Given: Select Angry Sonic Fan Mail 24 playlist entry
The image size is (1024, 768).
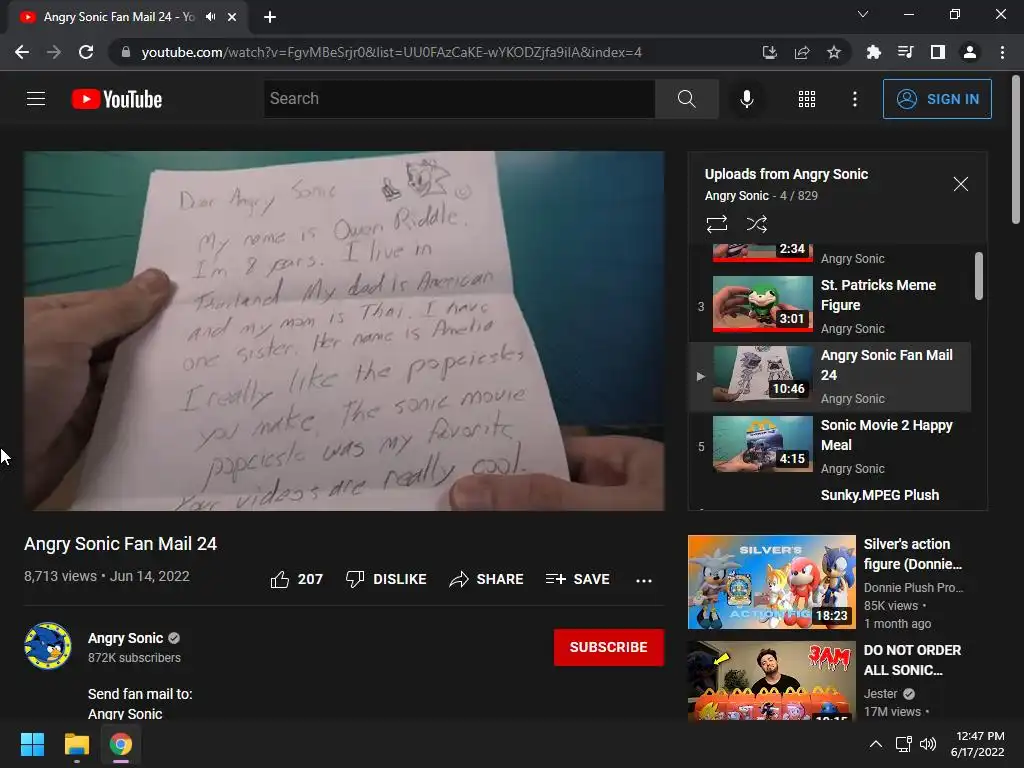Looking at the screenshot, I should [830, 377].
